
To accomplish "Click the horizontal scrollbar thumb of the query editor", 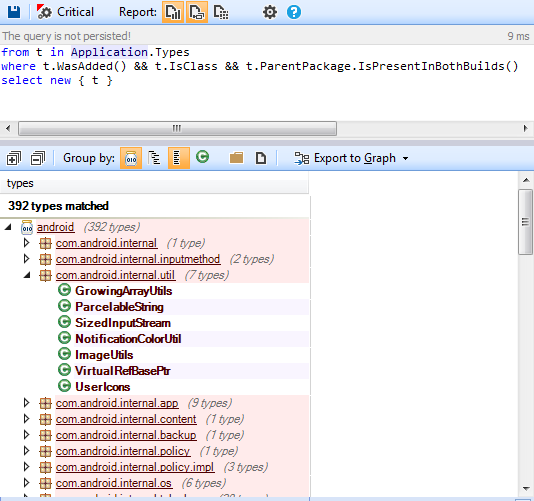I will click(177, 128).
